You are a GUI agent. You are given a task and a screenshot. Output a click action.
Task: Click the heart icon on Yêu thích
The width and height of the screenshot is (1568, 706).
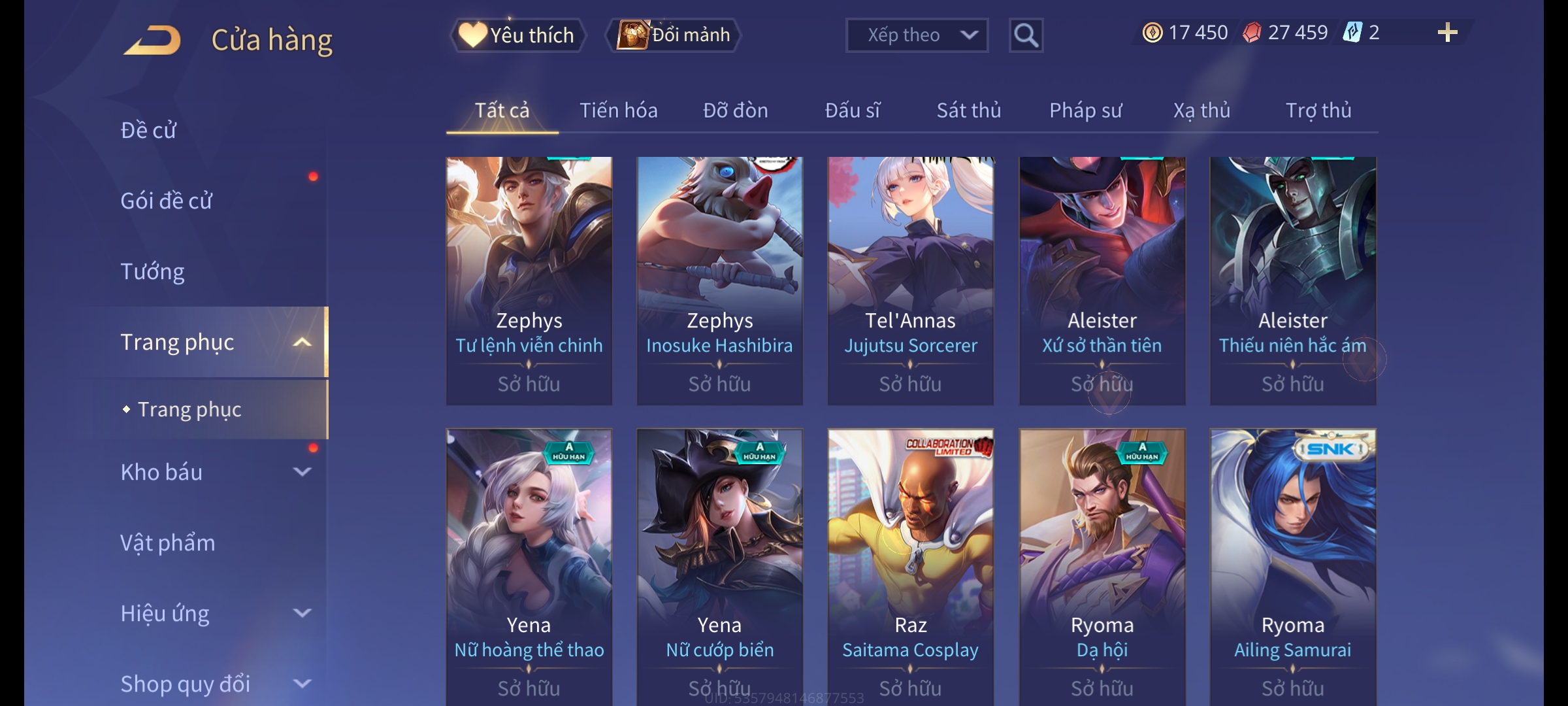click(x=472, y=35)
